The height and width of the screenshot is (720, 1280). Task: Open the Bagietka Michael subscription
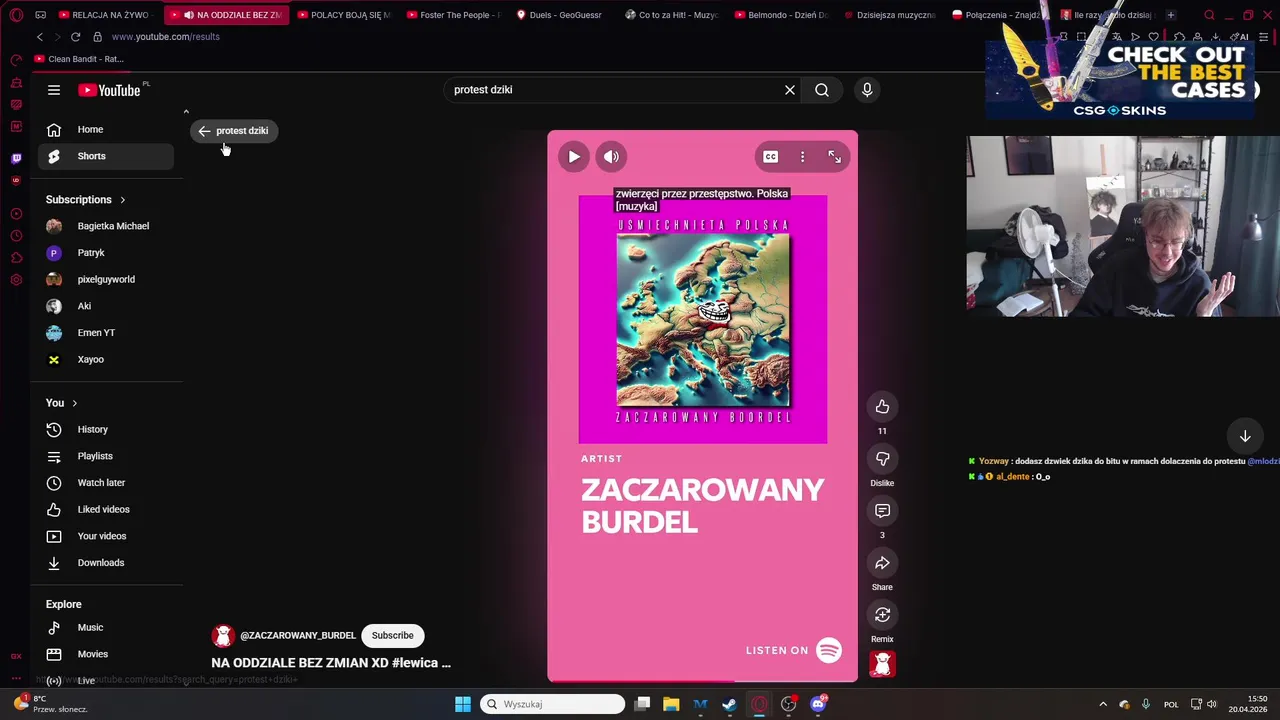click(x=106, y=226)
